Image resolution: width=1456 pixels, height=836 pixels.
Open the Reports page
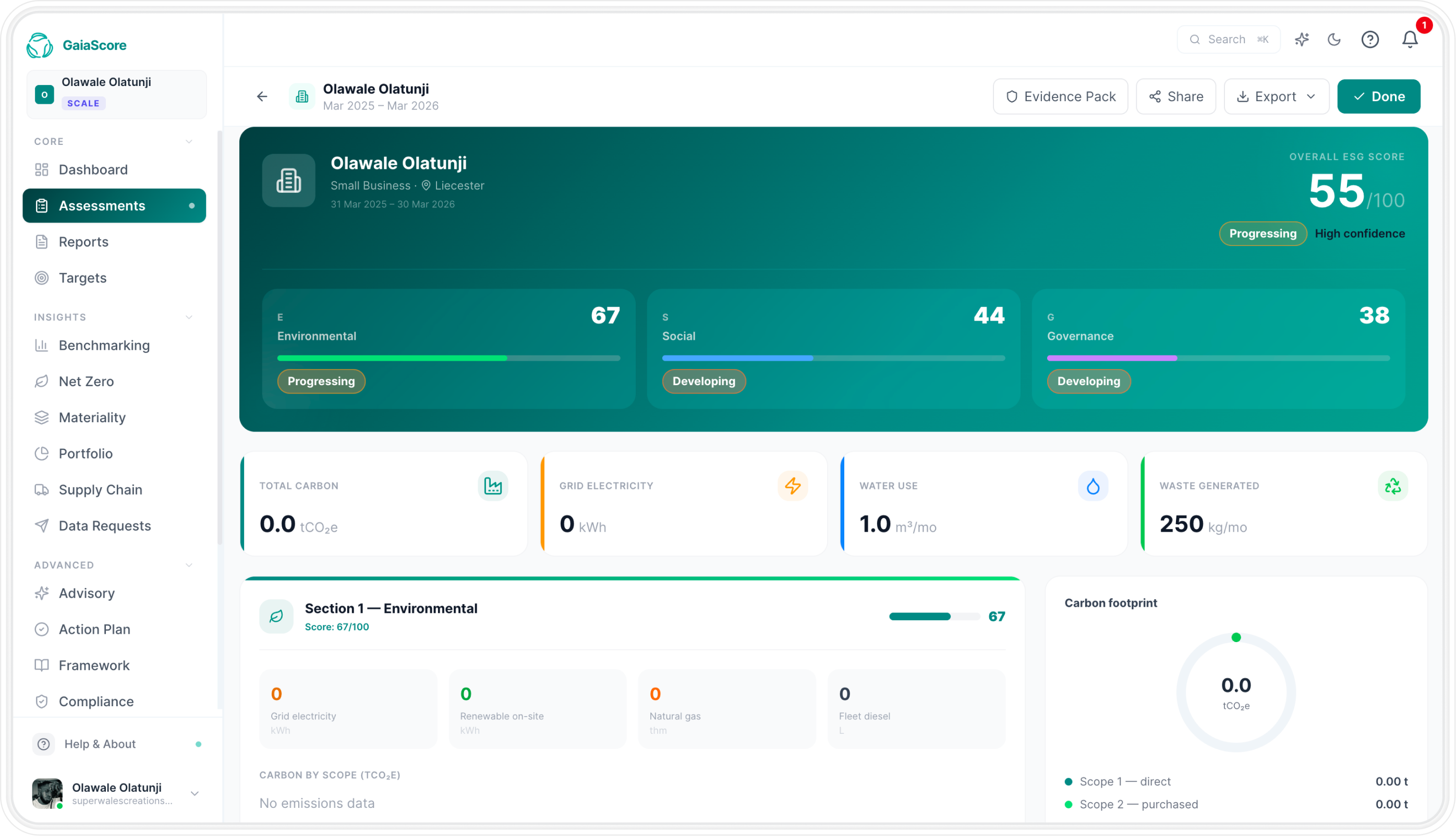114,242
